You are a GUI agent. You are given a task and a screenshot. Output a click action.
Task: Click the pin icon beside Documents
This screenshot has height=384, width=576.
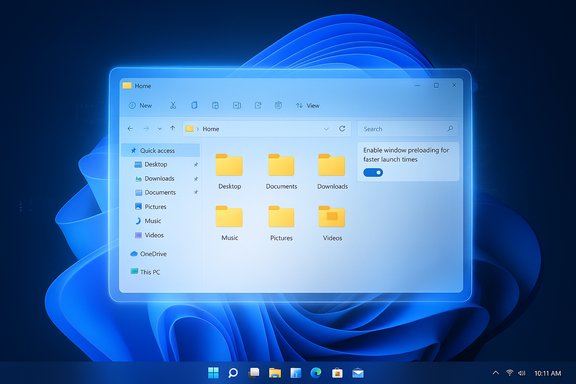[196, 193]
